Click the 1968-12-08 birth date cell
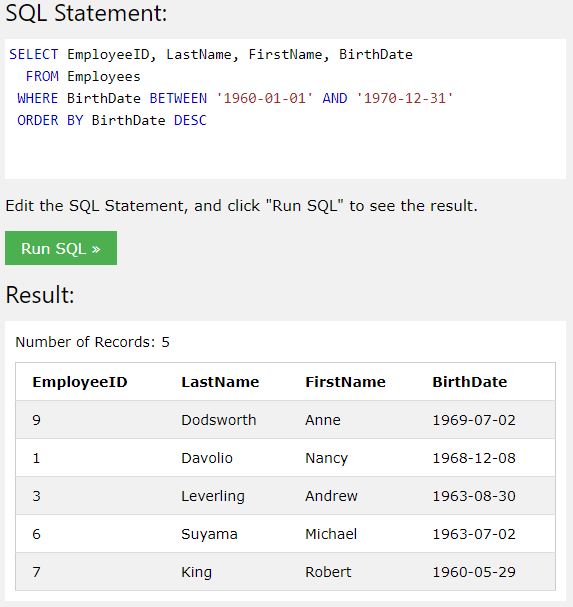 tap(474, 458)
